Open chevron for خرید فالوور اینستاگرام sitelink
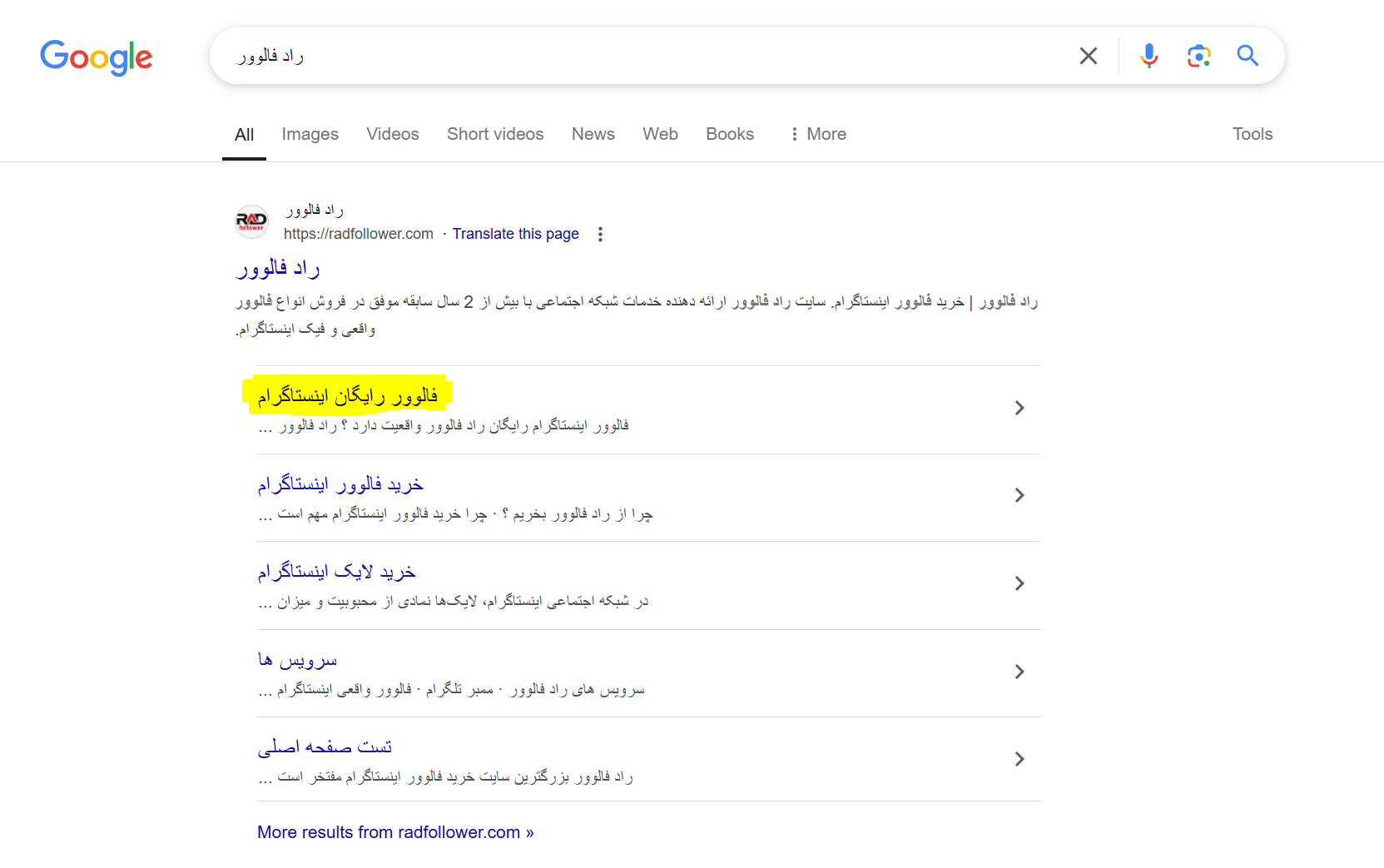Viewport: 1384px width, 868px height. pos(1019,495)
